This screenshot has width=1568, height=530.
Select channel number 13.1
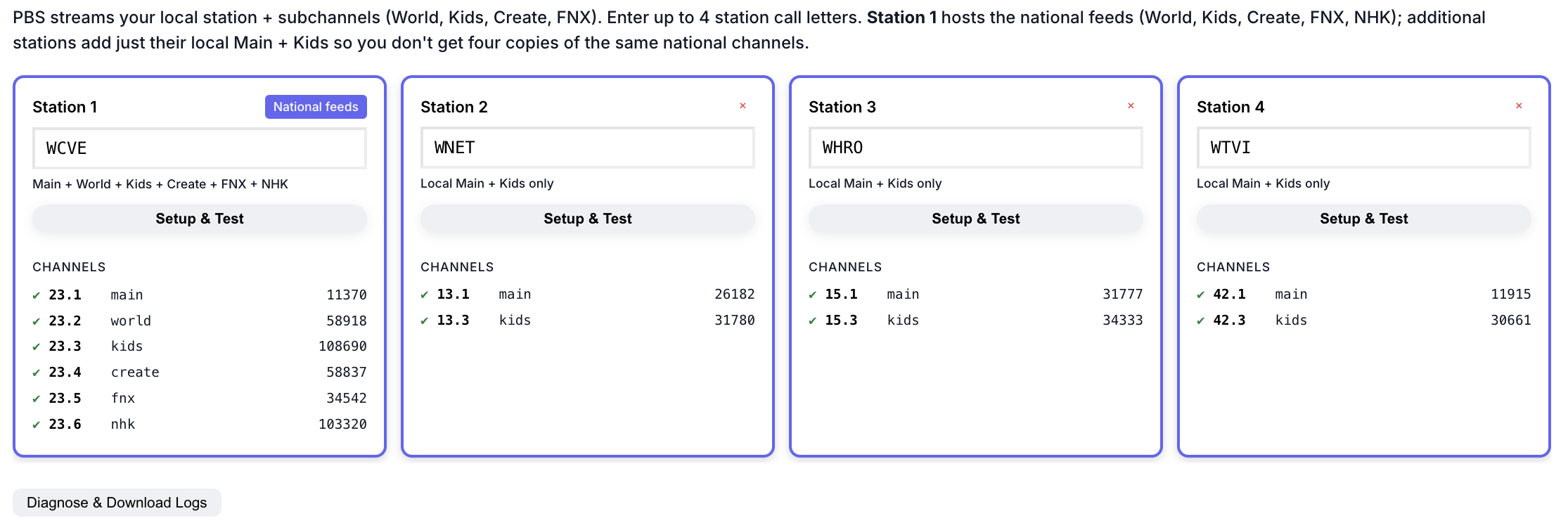[454, 295]
